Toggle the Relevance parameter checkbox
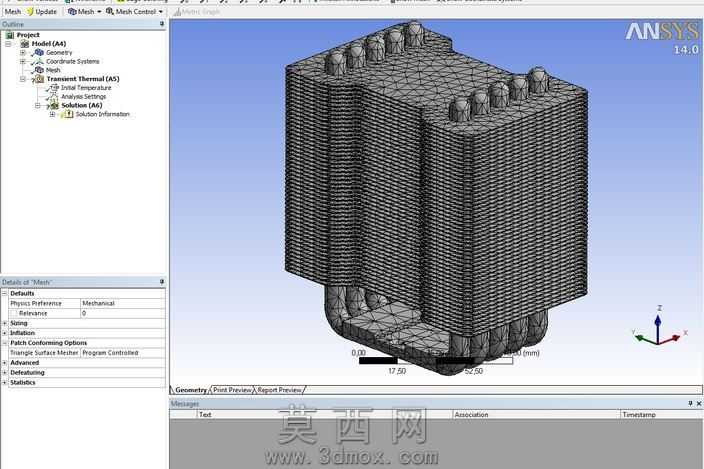Image resolution: width=704 pixels, height=469 pixels. (x=14, y=313)
